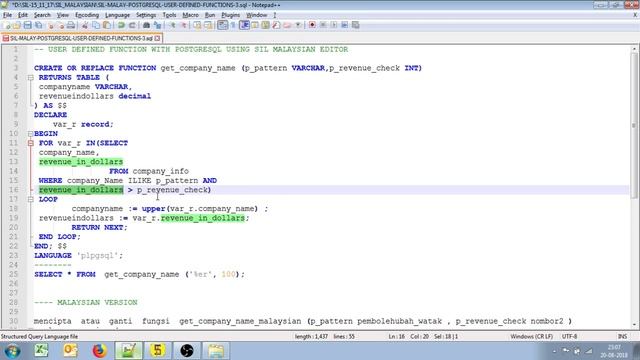Save the current file via toolbar

point(27,25)
